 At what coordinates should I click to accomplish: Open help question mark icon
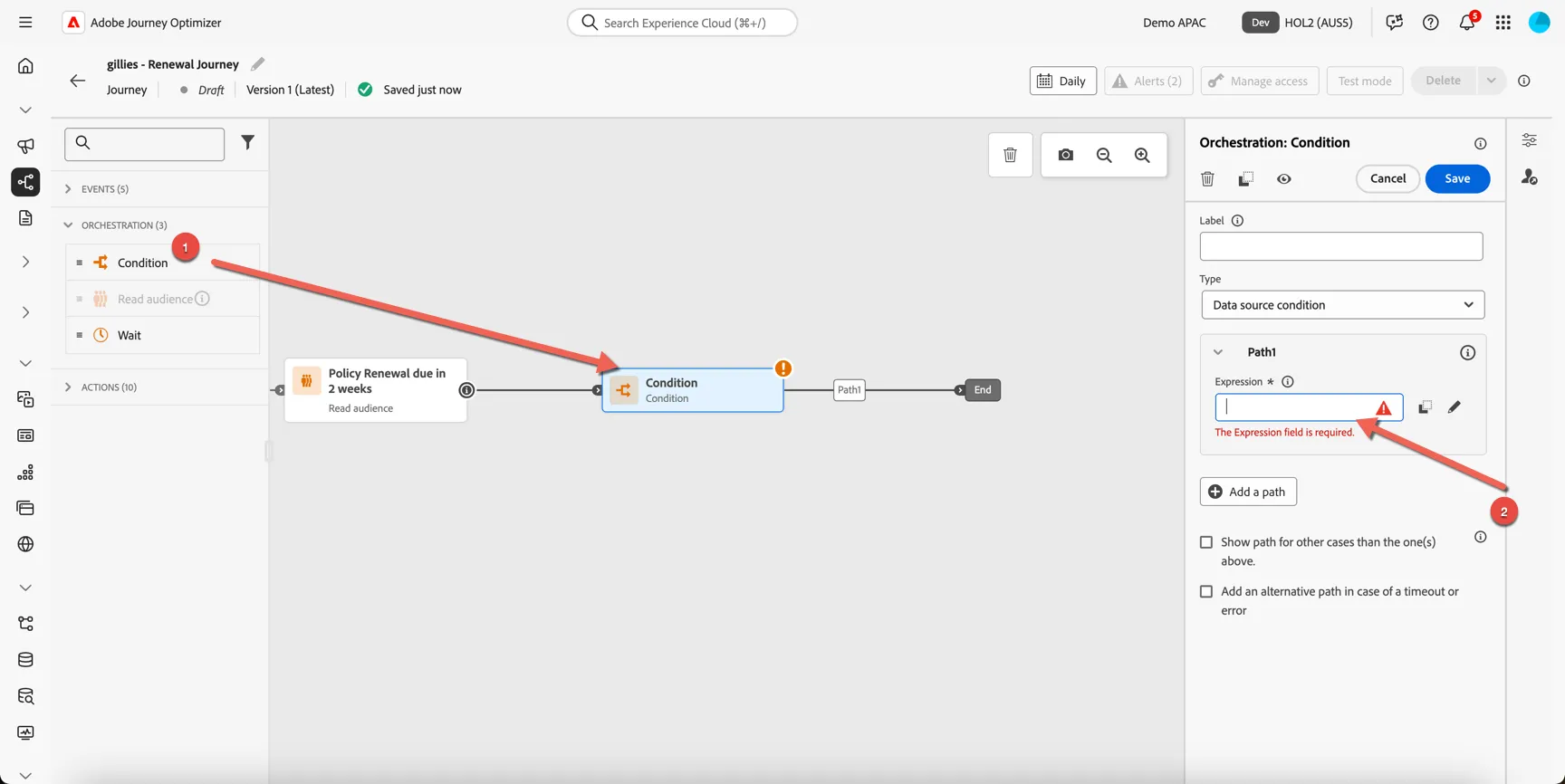pyautogui.click(x=1431, y=23)
